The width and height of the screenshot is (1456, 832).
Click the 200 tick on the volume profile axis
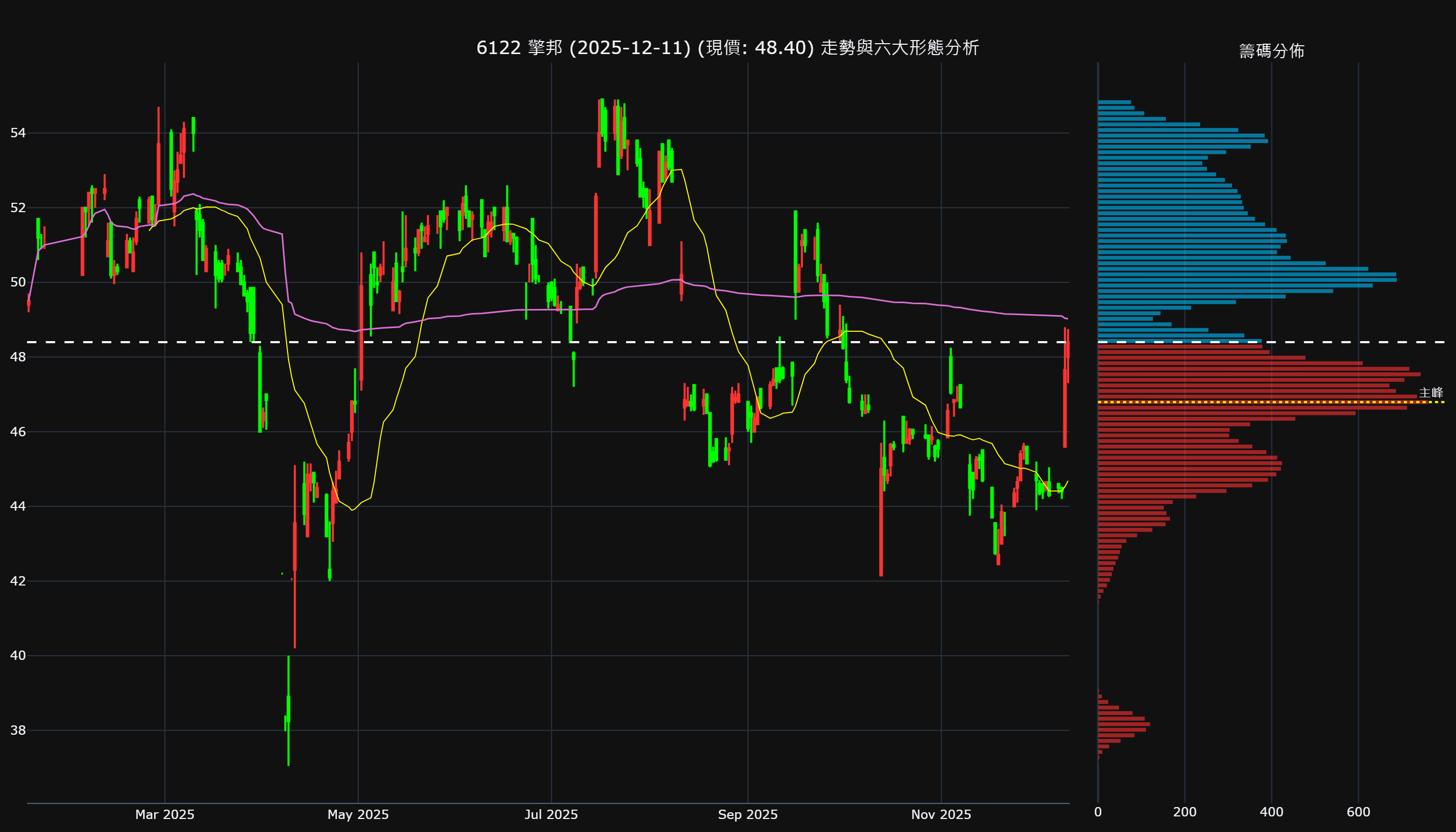pyautogui.click(x=1185, y=812)
